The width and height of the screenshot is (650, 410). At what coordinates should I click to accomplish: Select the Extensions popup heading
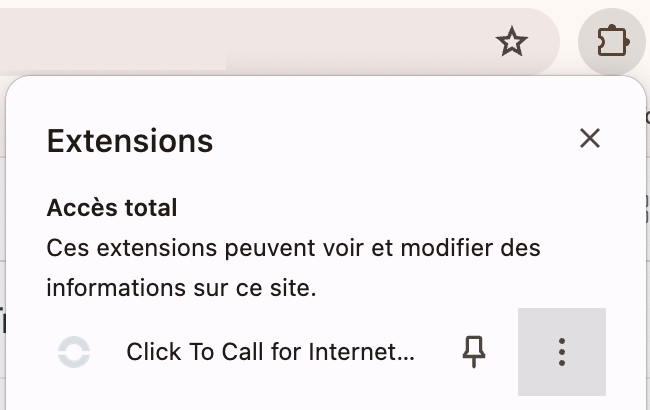[x=130, y=141]
